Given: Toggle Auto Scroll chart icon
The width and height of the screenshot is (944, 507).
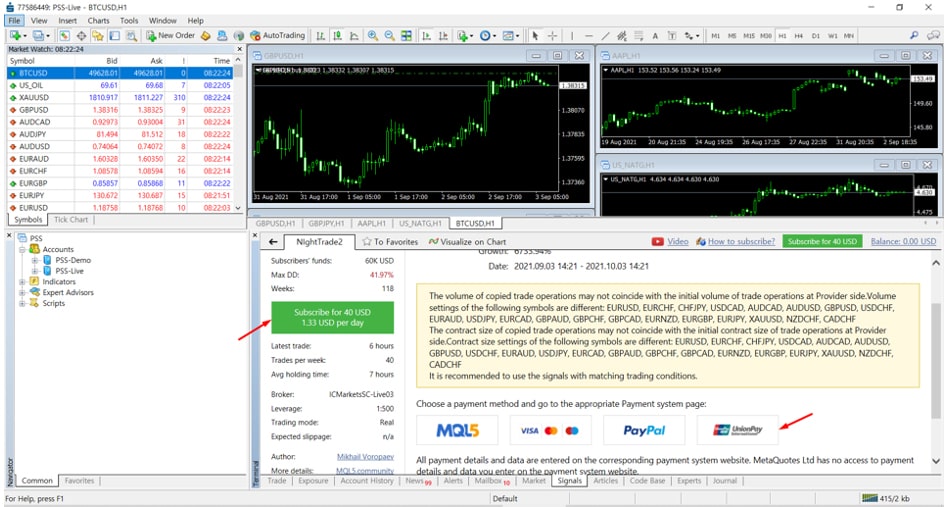Looking at the screenshot, I should [x=426, y=36].
